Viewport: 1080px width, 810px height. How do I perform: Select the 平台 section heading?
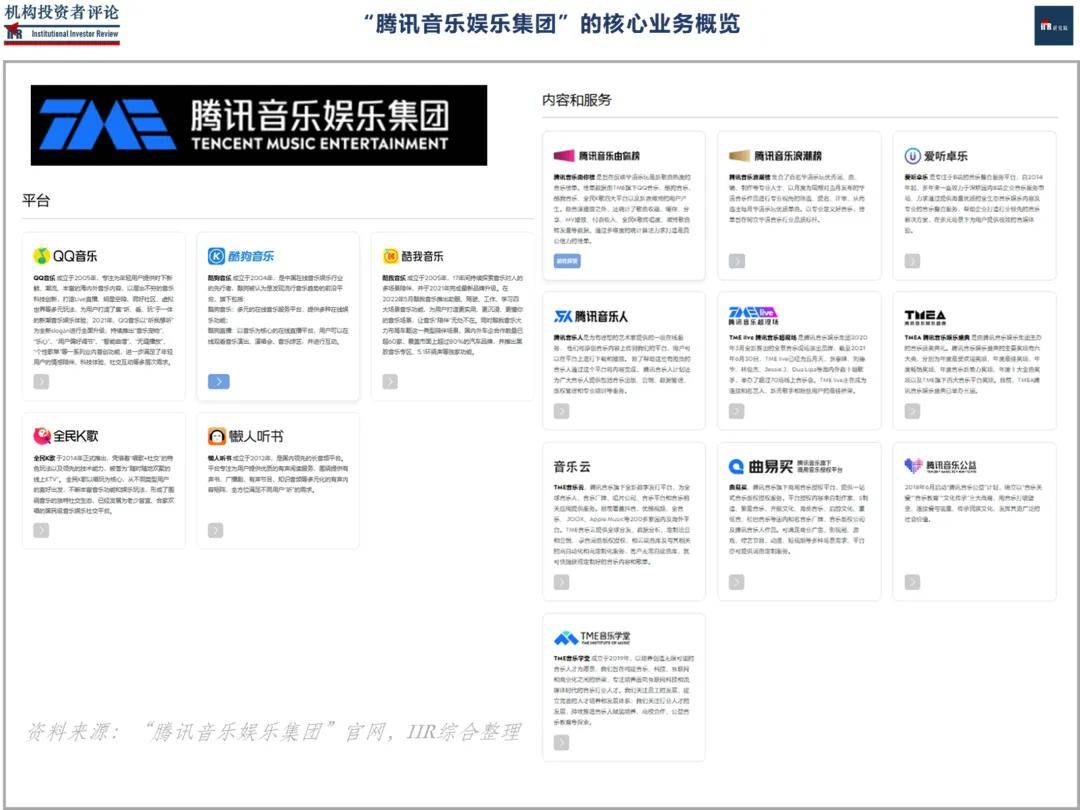[x=37, y=200]
